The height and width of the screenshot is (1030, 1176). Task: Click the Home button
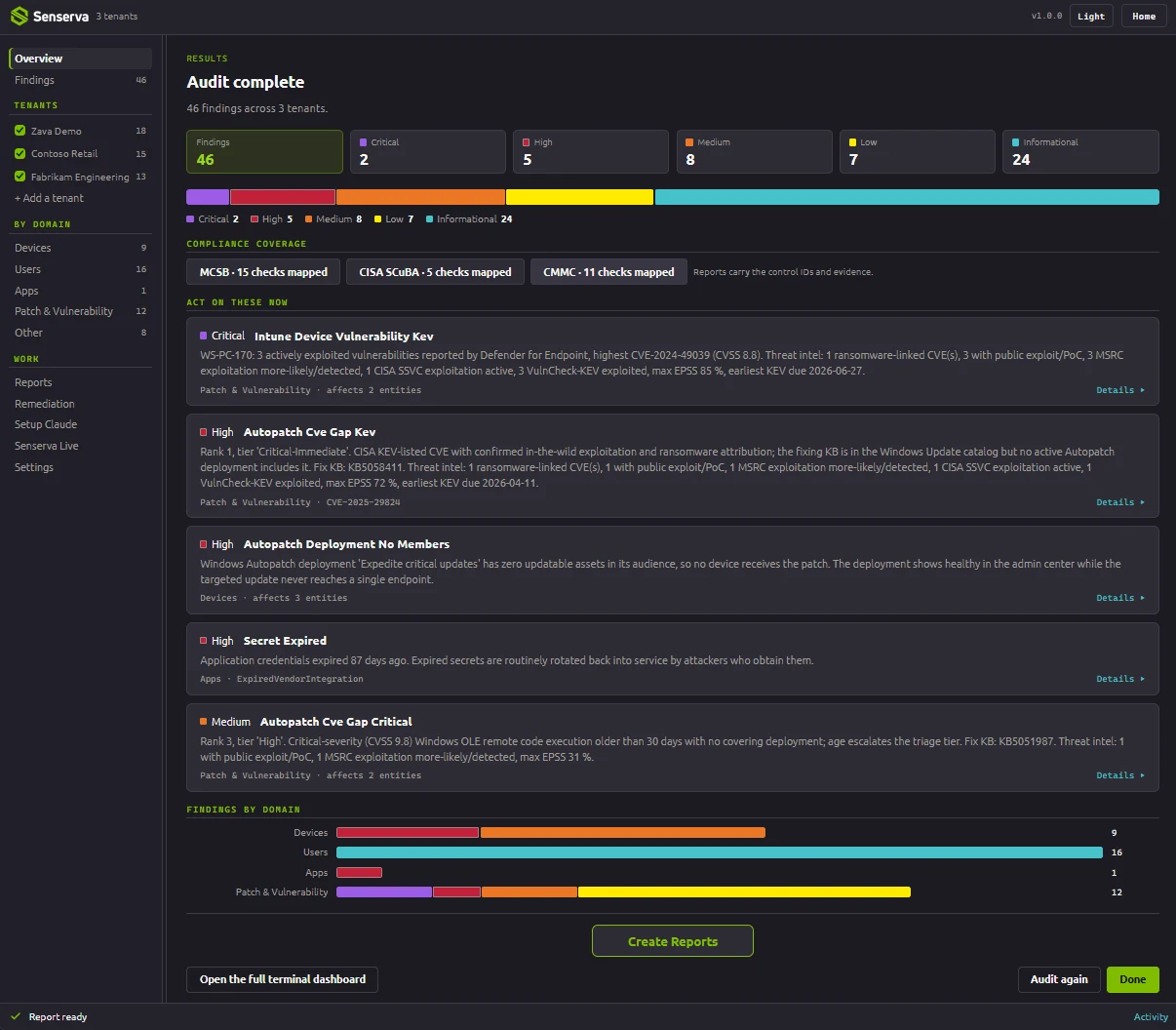click(1144, 17)
